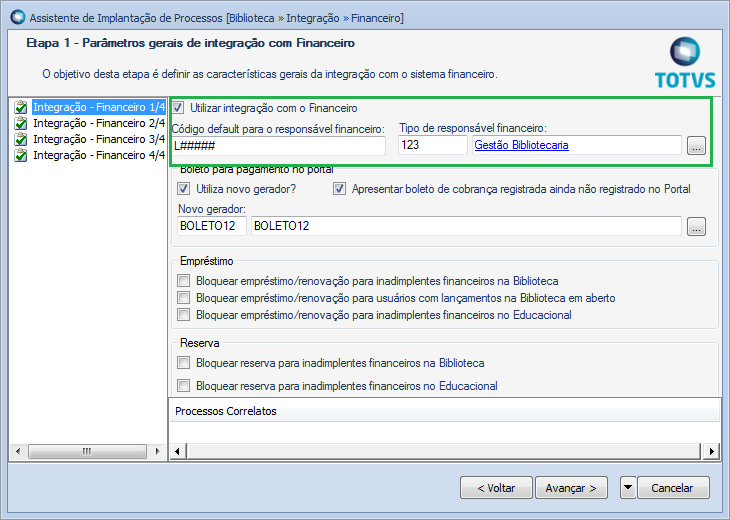Select step Integração - Financeiro 1/4
Viewport: 730px width, 520px height.
tap(99, 107)
